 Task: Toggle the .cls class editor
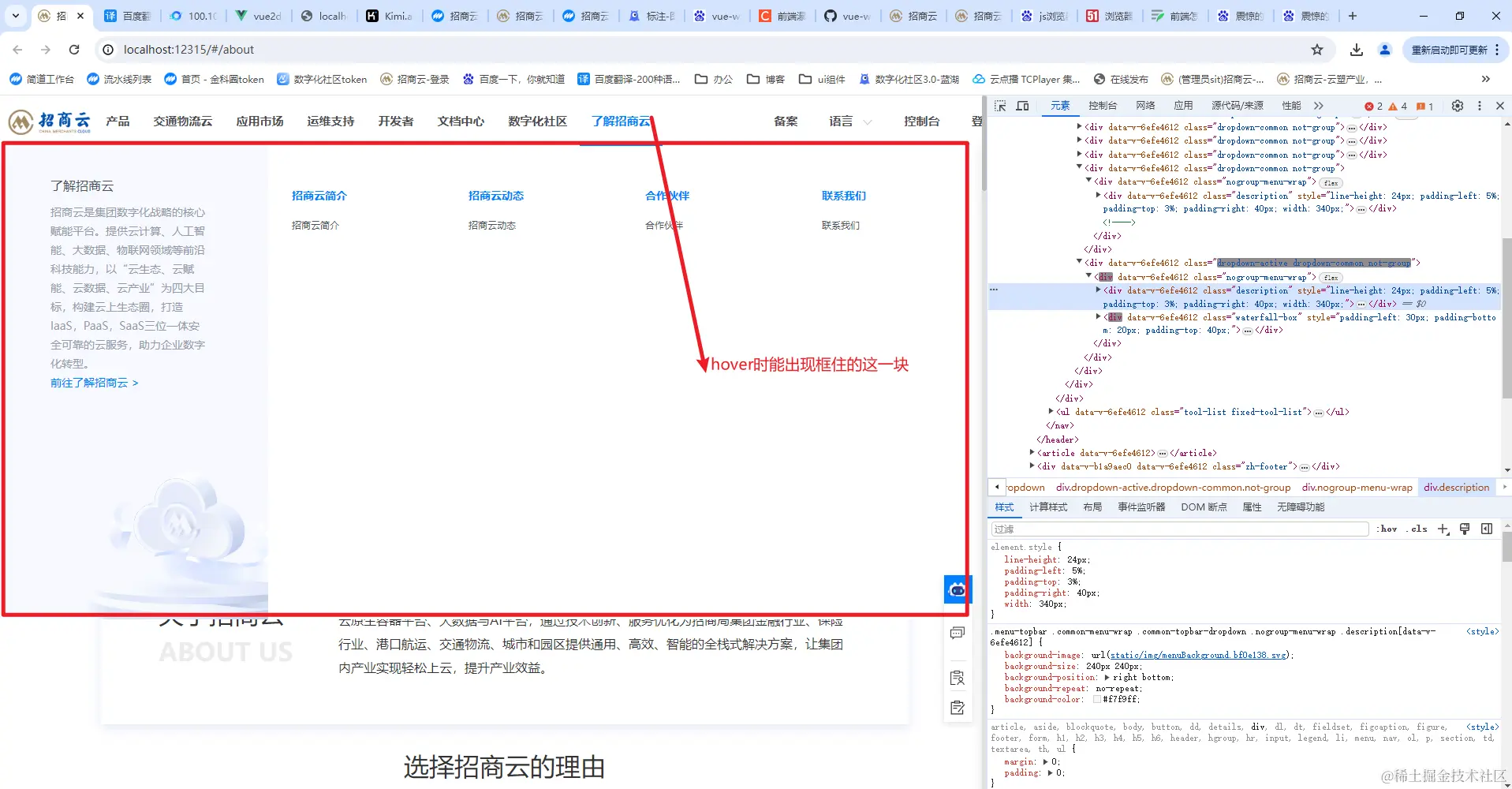tap(1417, 529)
